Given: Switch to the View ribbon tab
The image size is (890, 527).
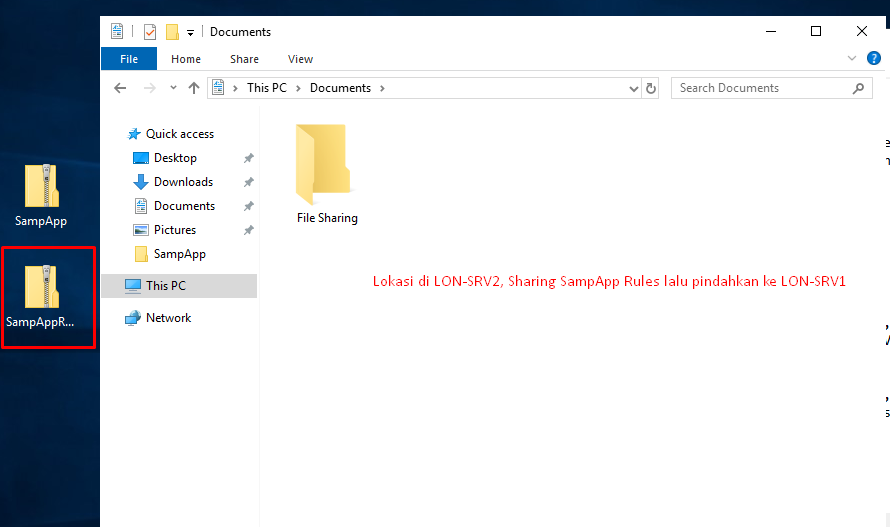Looking at the screenshot, I should [300, 59].
